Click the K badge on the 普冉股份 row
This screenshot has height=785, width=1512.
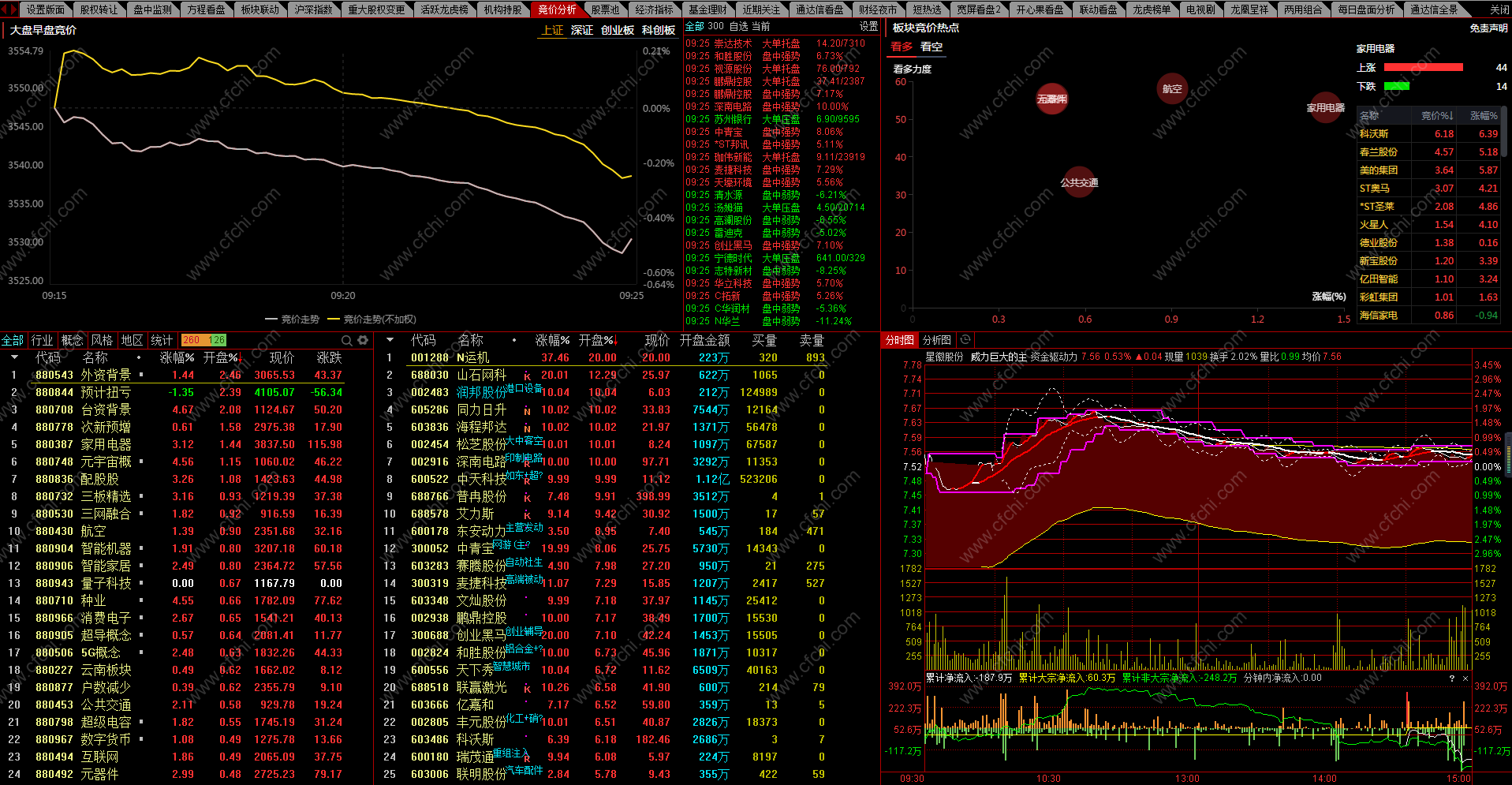point(528,498)
